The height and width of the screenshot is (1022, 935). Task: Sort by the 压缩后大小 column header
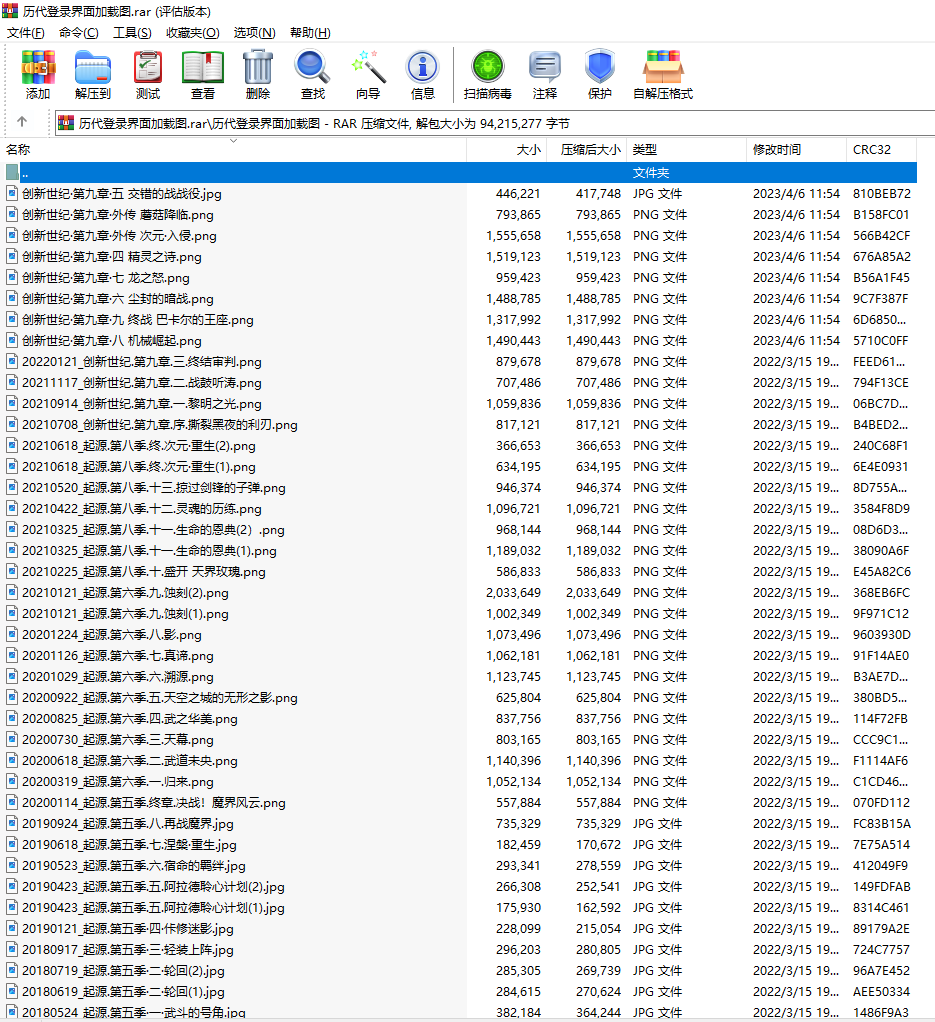(586, 149)
